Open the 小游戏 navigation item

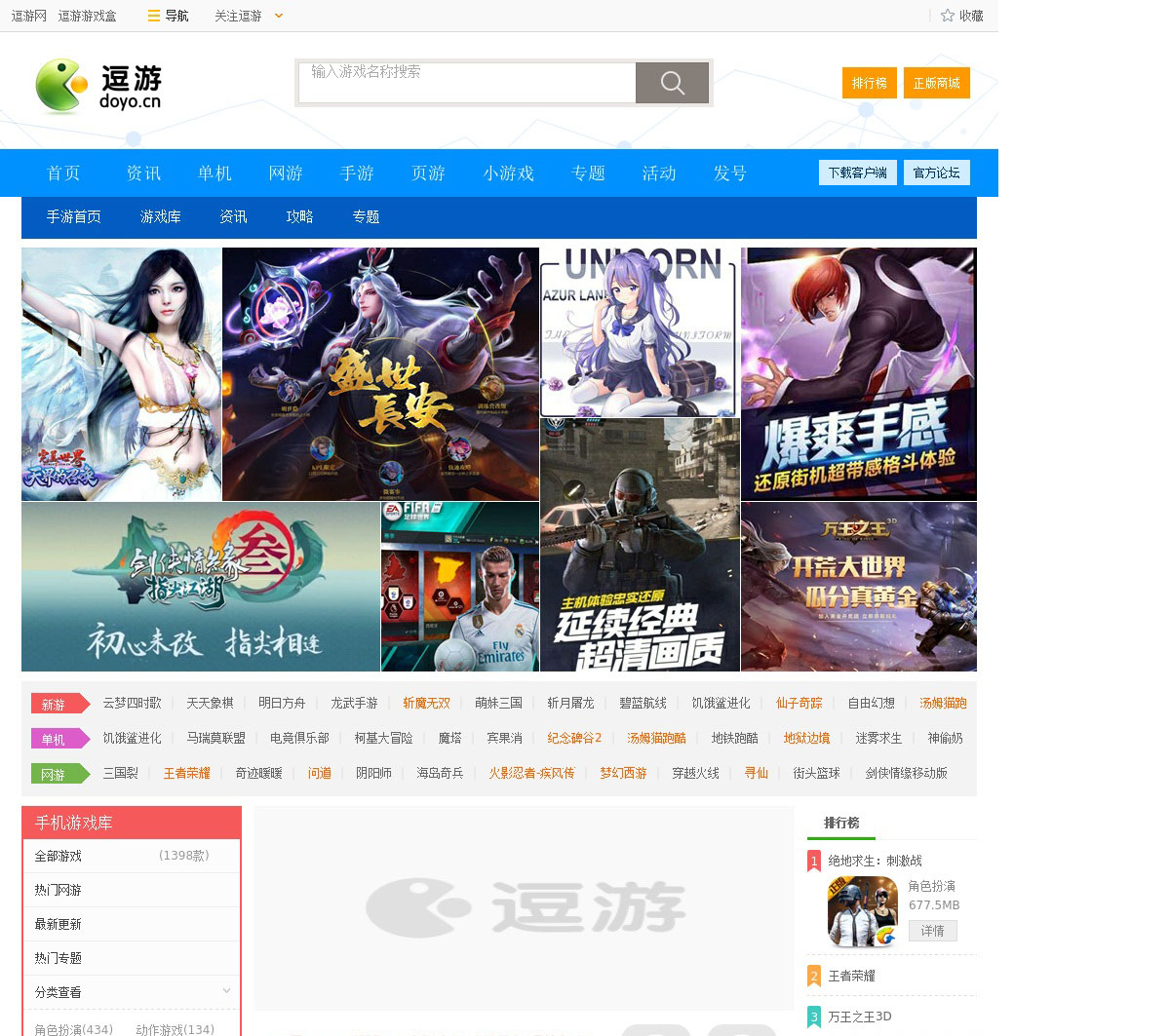click(508, 173)
